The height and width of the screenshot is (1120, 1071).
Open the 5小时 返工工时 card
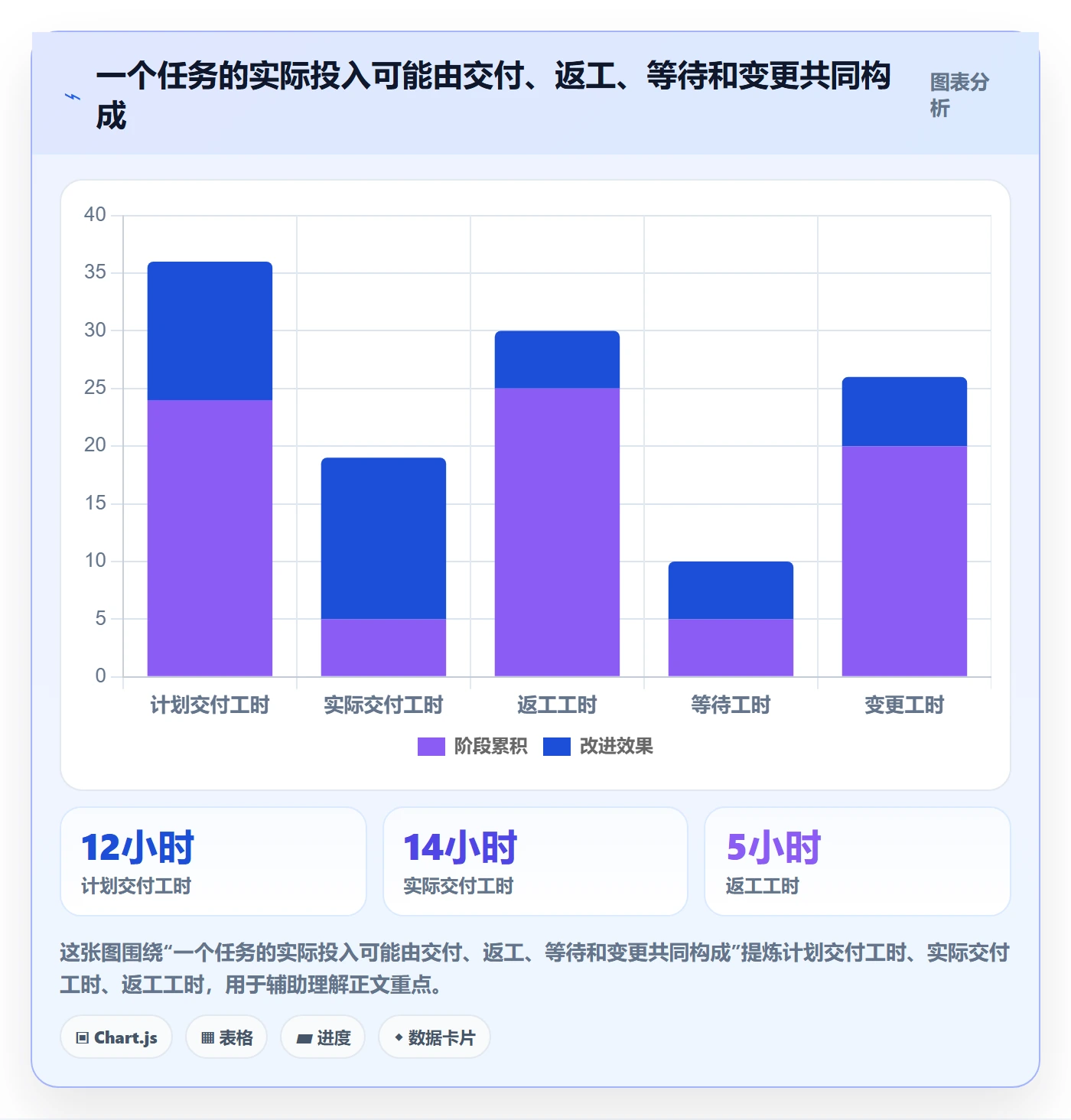tap(858, 861)
